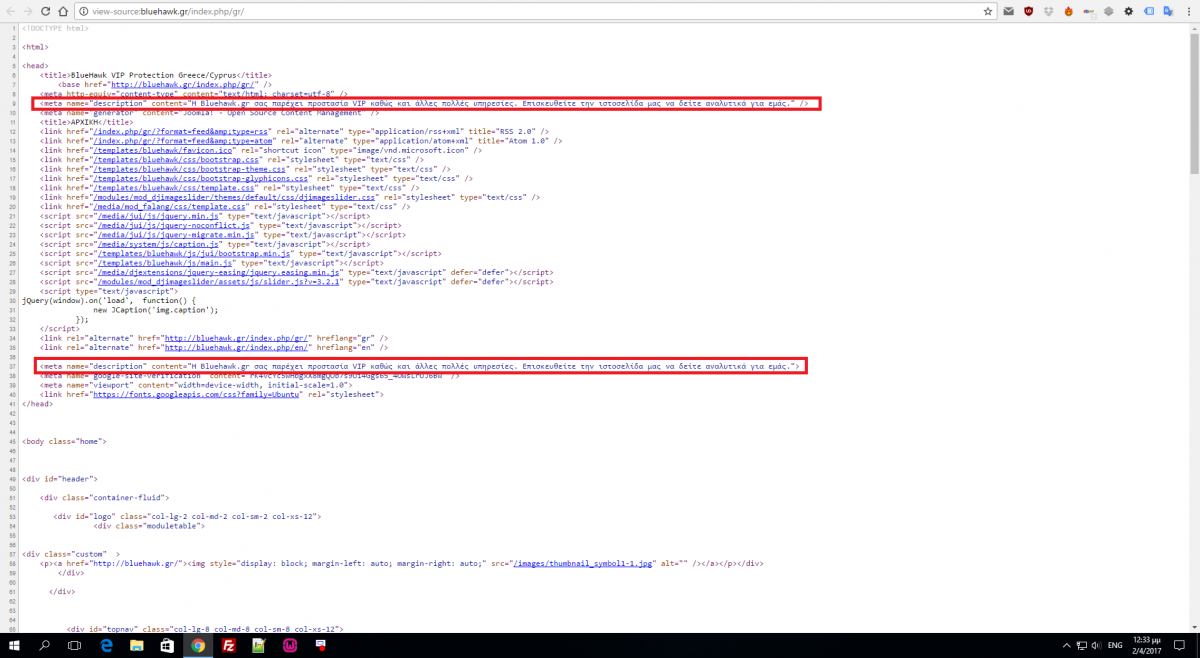Click the screen recorder taskbar icon
Viewport: 1200px width, 658px height.
tap(321, 646)
